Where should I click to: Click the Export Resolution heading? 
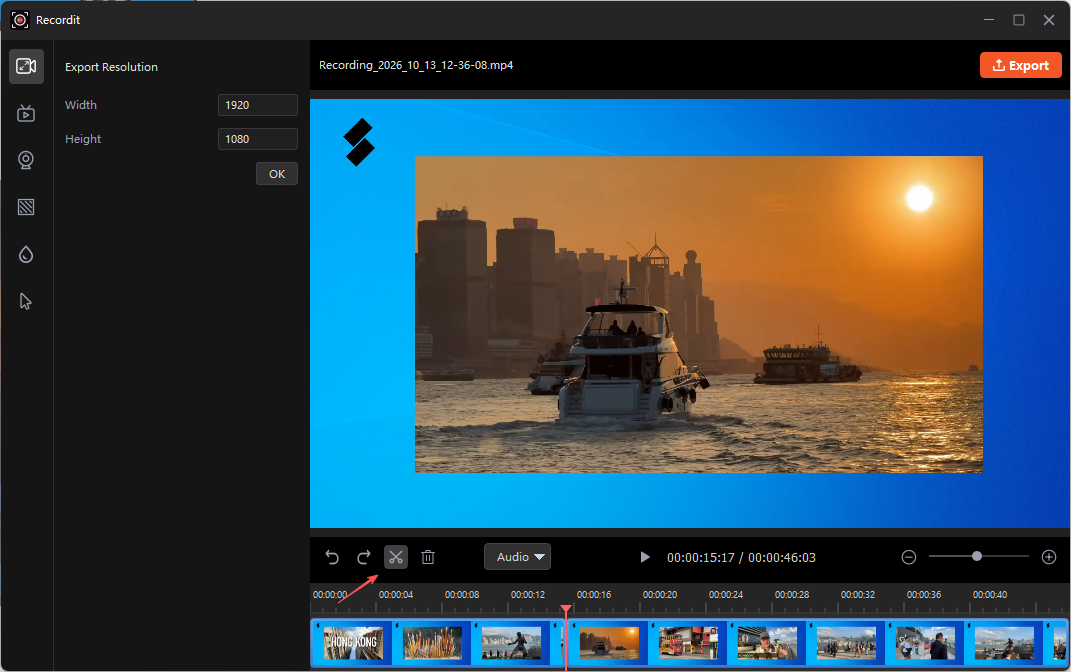coord(111,67)
